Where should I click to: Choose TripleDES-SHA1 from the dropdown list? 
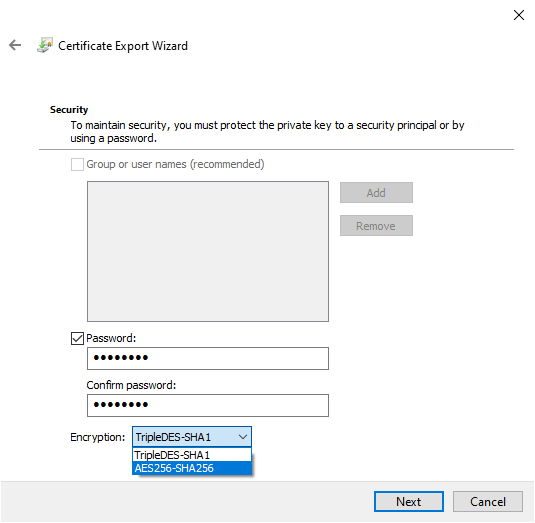point(192,455)
